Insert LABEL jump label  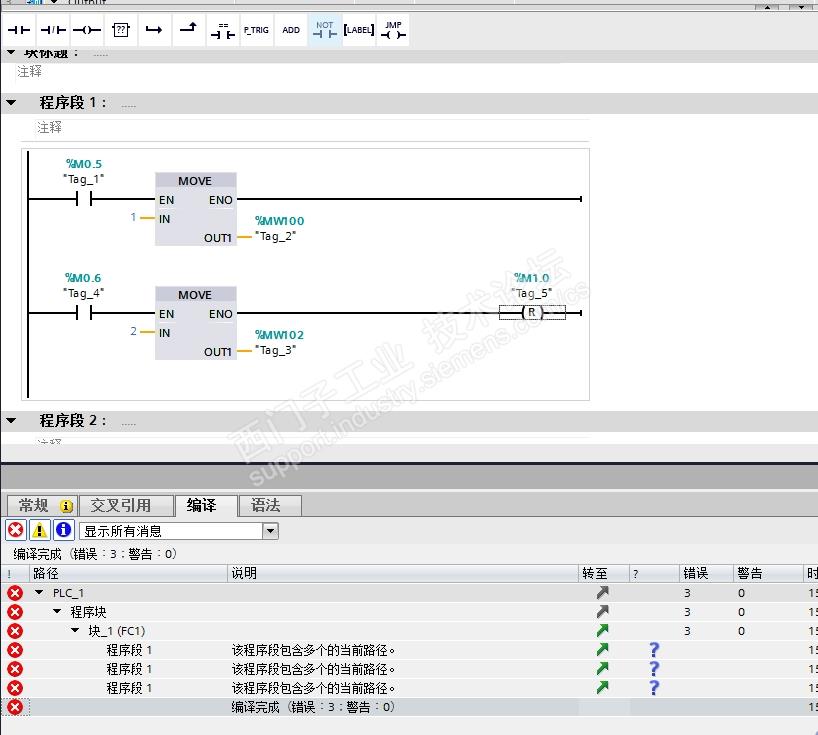tap(359, 30)
